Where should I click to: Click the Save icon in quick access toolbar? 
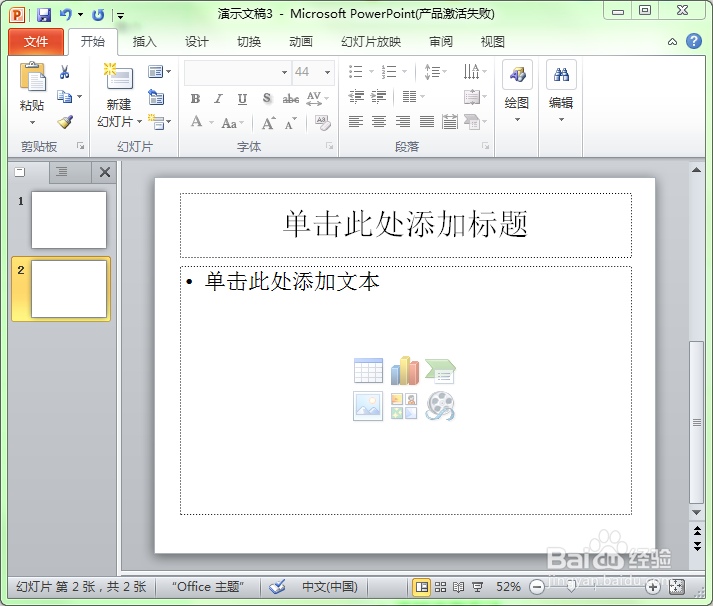44,15
